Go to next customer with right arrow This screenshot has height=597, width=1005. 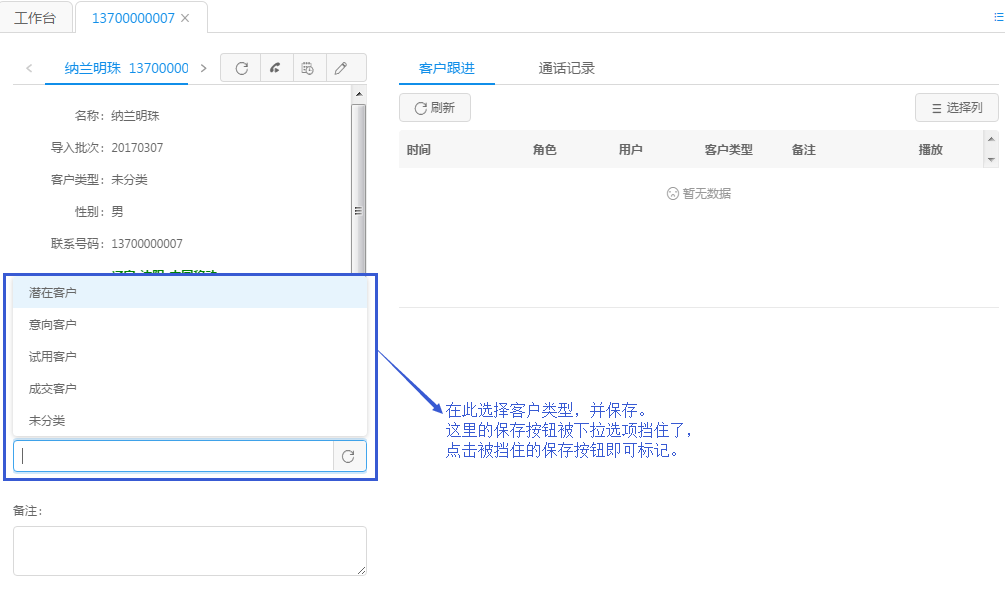point(204,68)
